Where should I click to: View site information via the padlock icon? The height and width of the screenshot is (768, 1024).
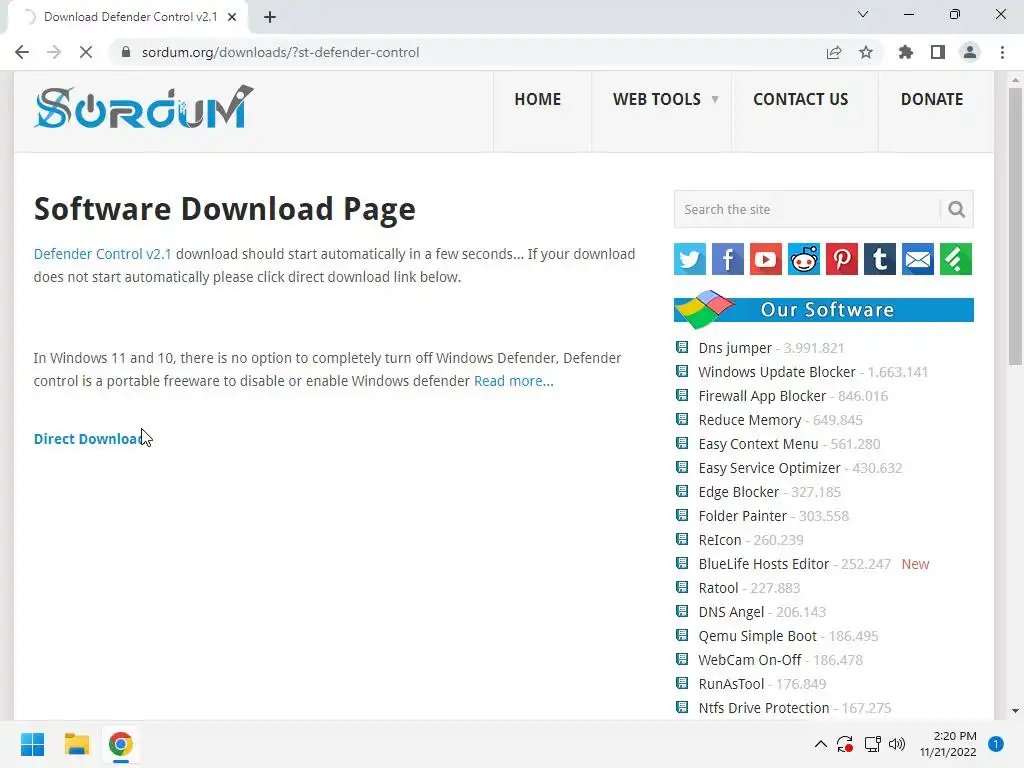(x=126, y=52)
